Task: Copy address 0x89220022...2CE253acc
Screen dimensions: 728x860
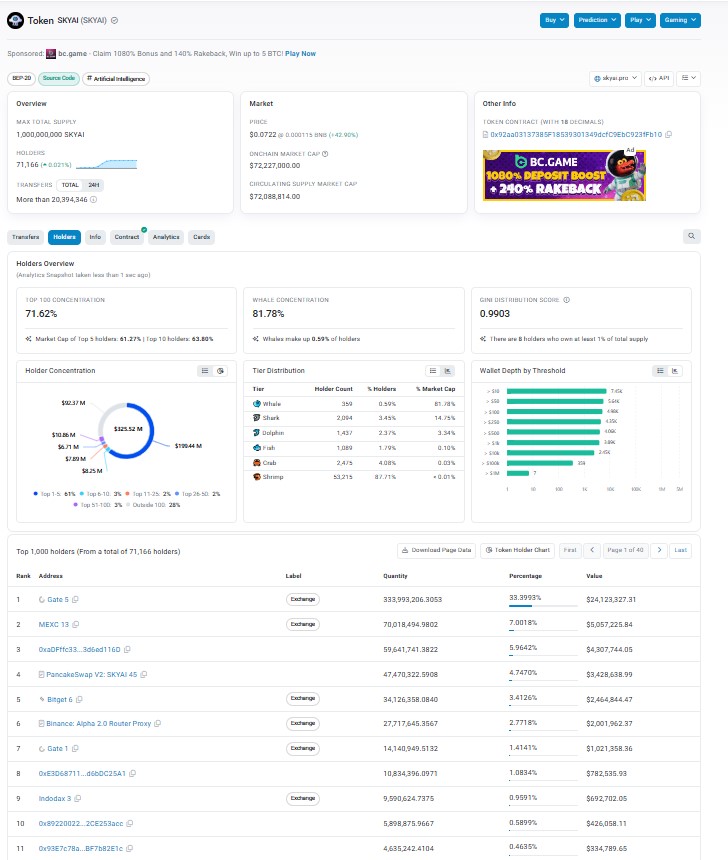Action: click(x=129, y=823)
